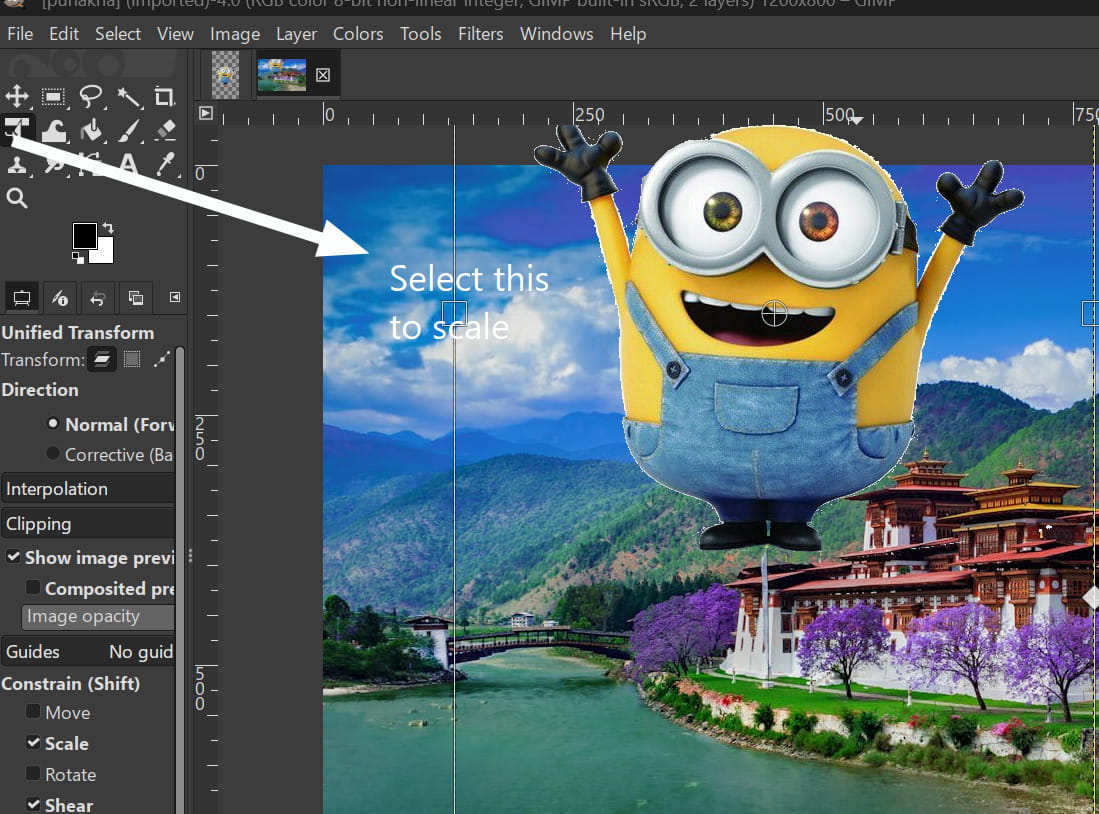Image resolution: width=1099 pixels, height=814 pixels.
Task: Select the Rectangle Select tool
Action: pyautogui.click(x=54, y=96)
